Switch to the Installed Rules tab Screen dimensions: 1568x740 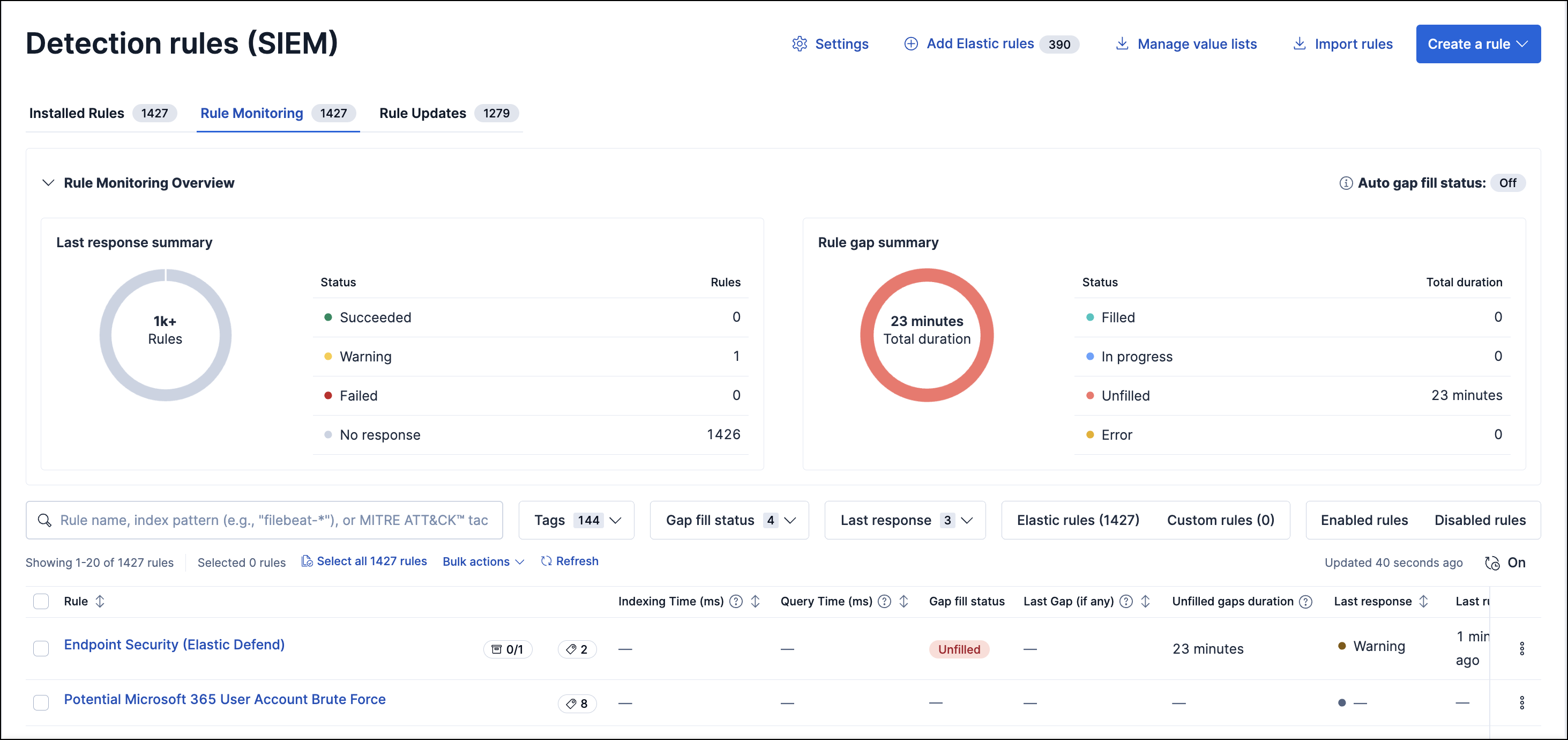pyautogui.click(x=77, y=113)
